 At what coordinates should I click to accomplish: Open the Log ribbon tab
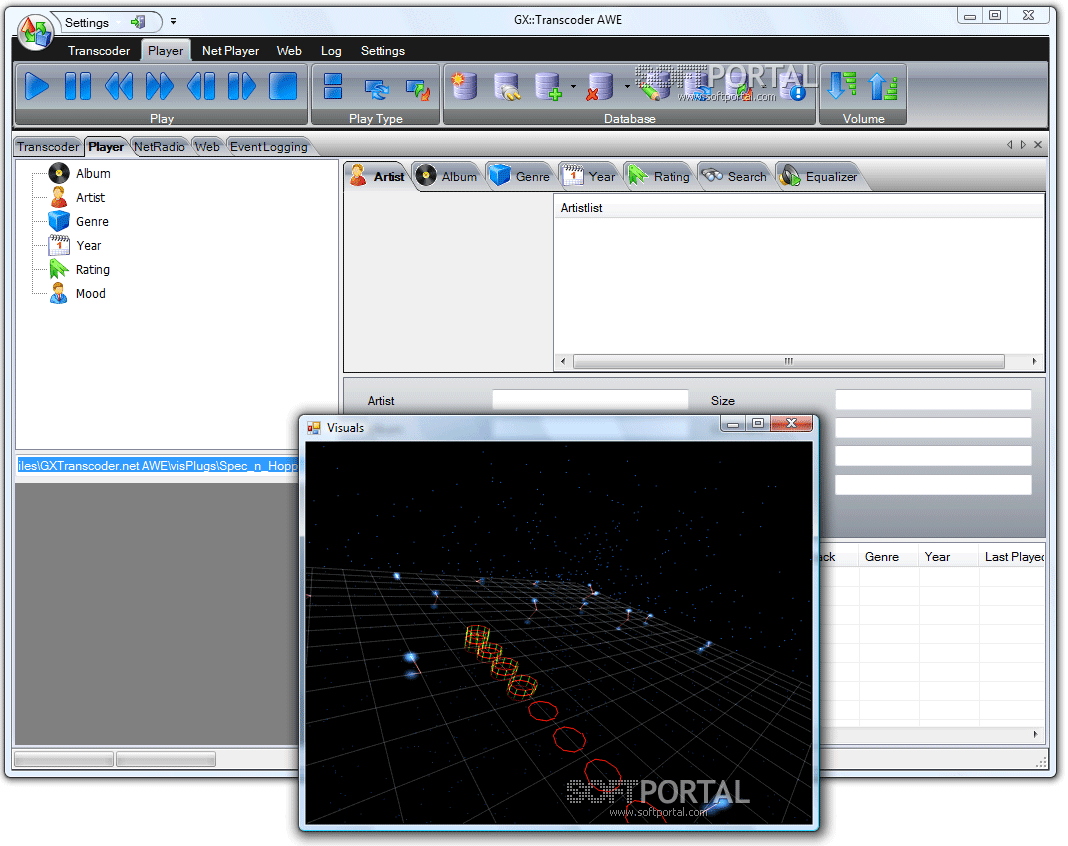click(x=331, y=50)
